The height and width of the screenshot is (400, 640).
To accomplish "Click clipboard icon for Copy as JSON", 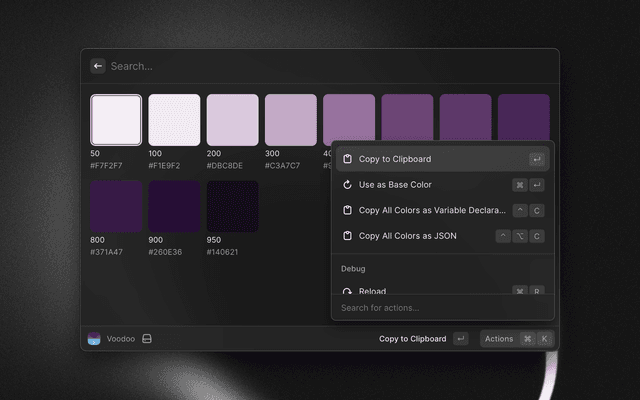I will pos(347,236).
